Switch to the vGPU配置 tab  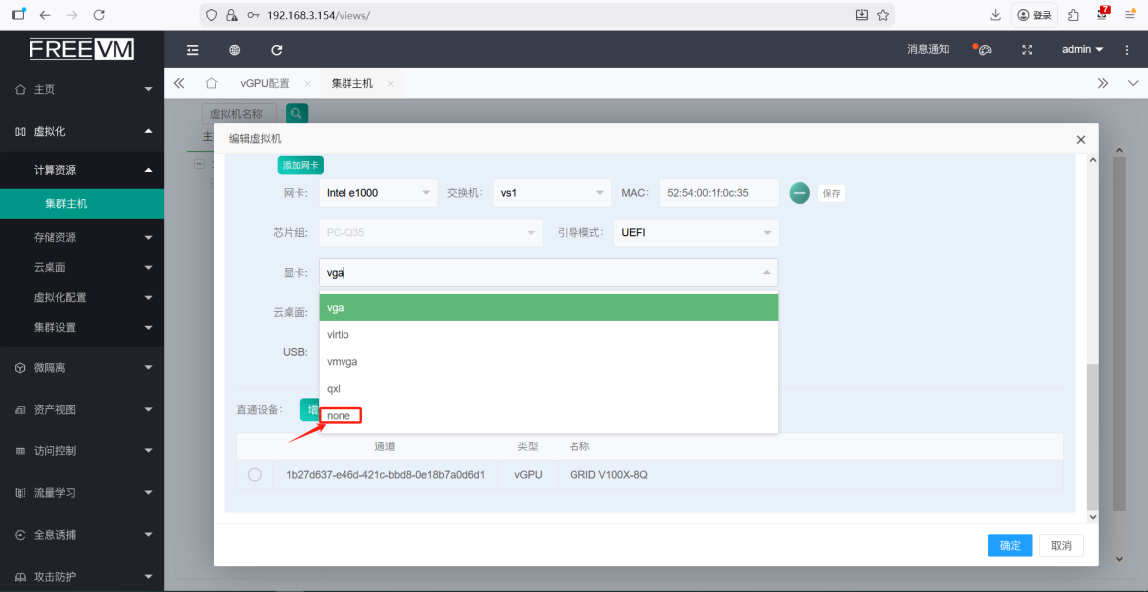[264, 83]
